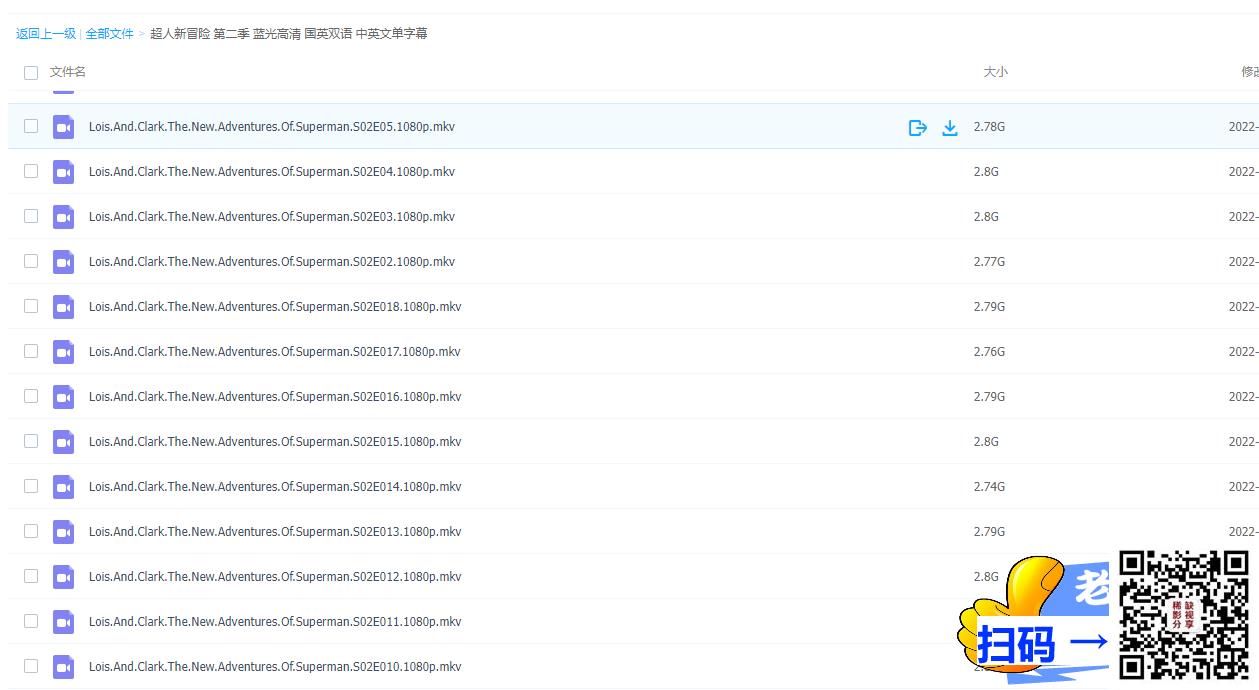Viewport: 1259px width, 690px height.
Task: Click the video file icon for S02E014
Action: (64, 487)
